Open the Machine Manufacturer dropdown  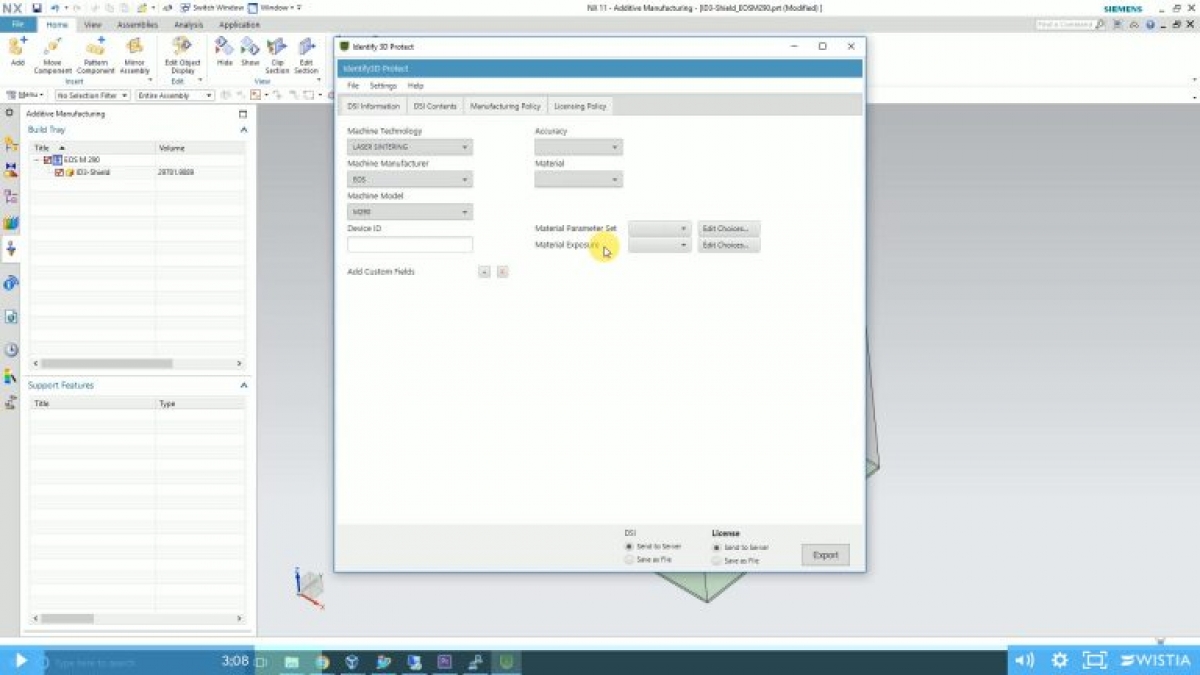point(410,179)
